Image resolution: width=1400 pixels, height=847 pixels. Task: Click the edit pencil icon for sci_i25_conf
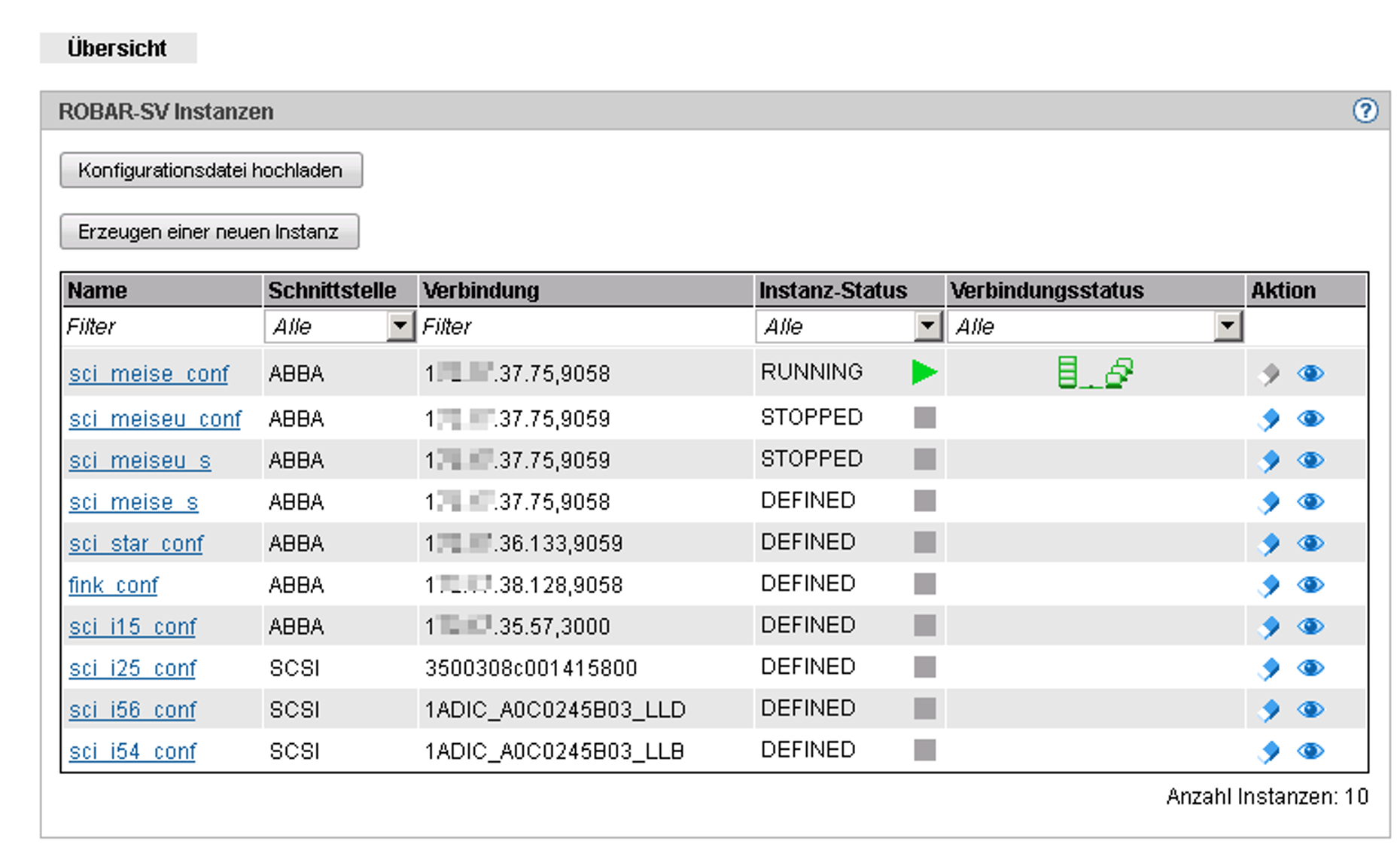point(1269,668)
